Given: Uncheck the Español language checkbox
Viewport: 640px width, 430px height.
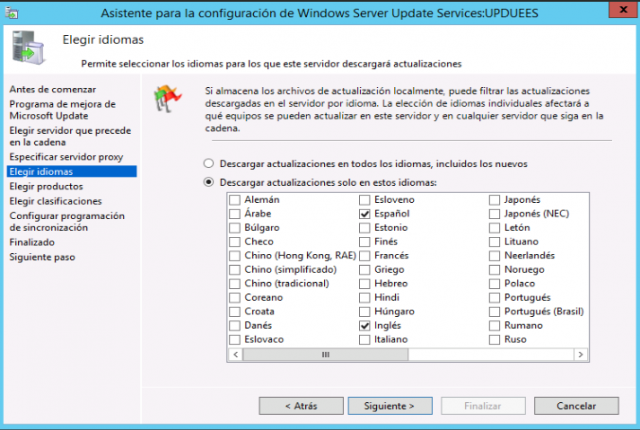Looking at the screenshot, I should point(364,214).
